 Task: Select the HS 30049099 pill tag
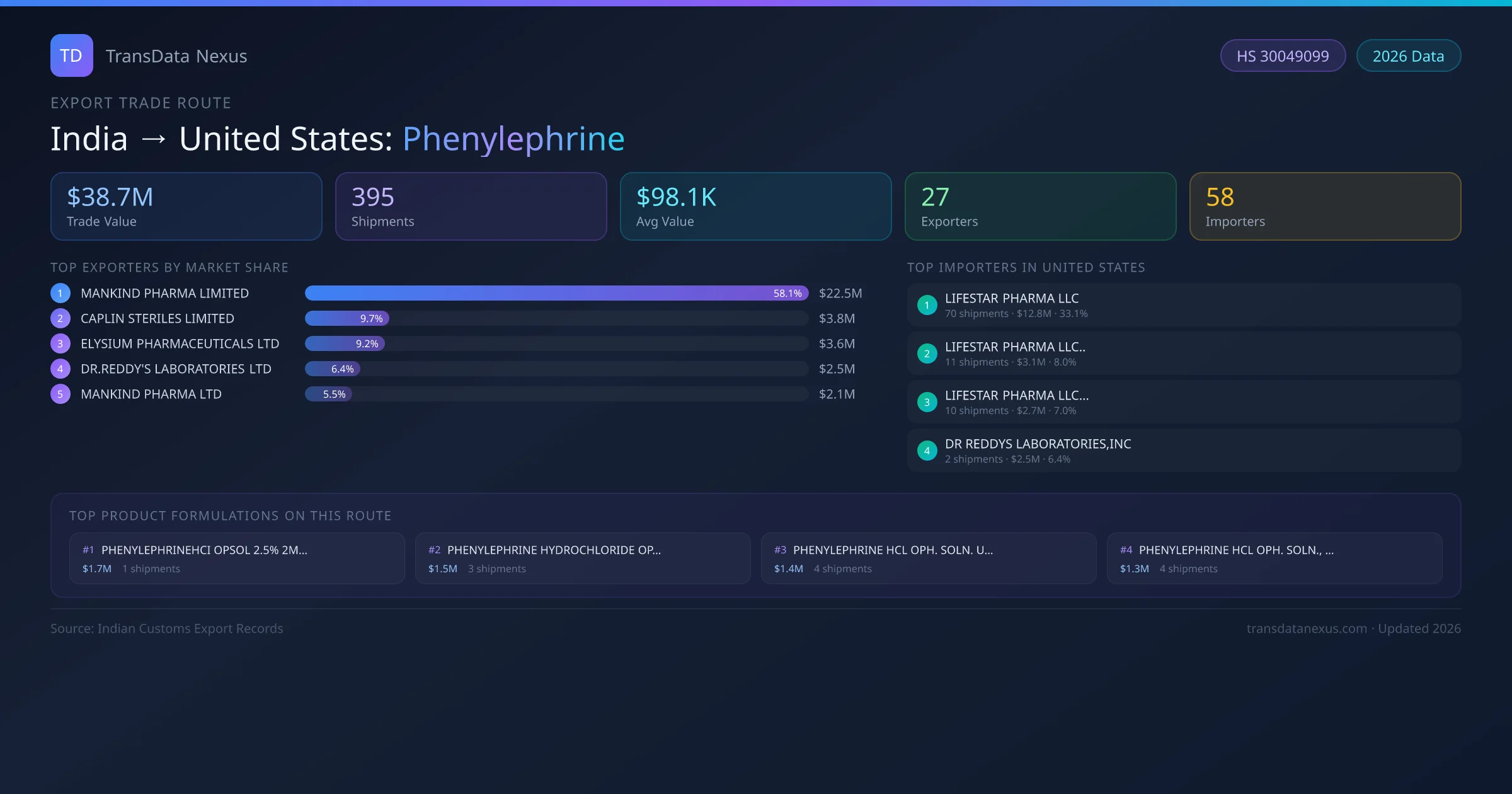click(x=1282, y=56)
